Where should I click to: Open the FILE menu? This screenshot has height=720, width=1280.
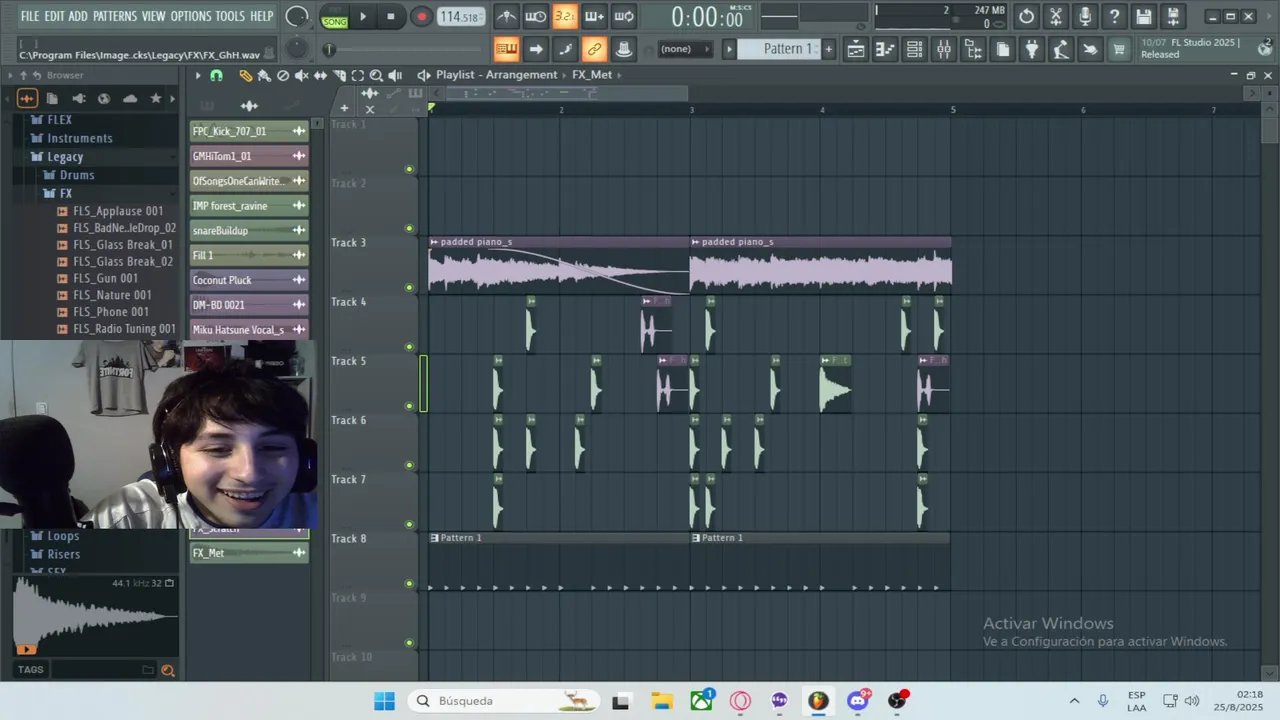pos(30,16)
